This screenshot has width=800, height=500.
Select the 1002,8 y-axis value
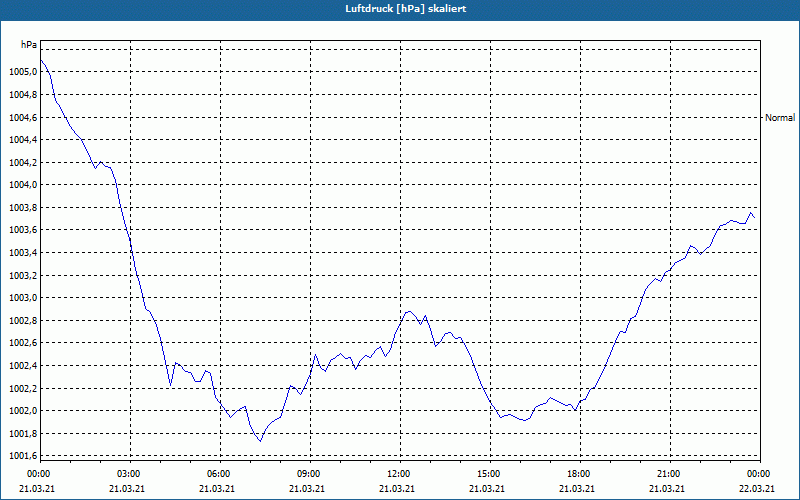(23, 320)
